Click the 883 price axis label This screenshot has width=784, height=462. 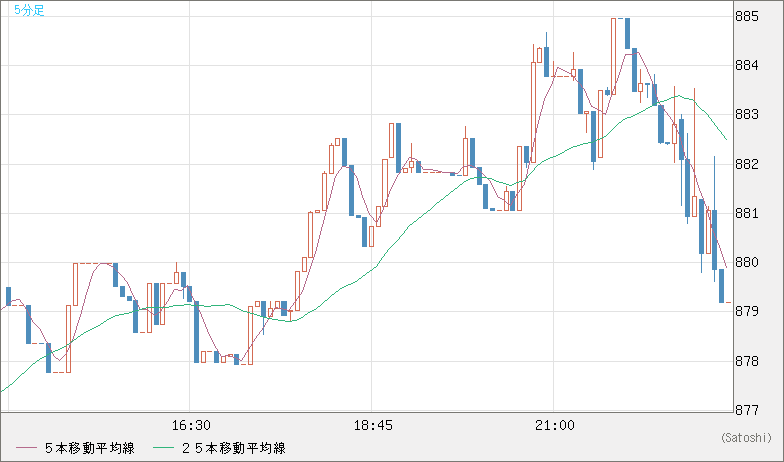(x=746, y=114)
